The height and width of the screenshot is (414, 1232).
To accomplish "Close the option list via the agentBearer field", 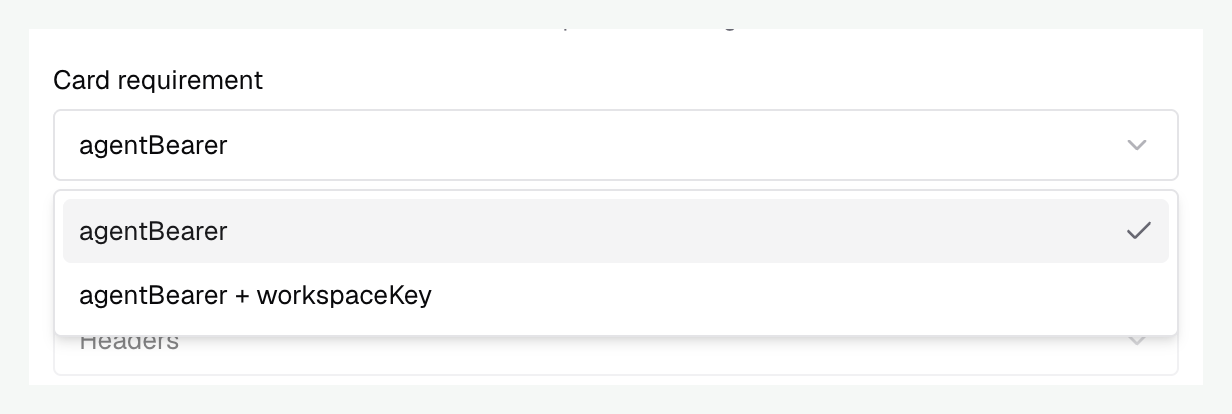I will pos(616,145).
